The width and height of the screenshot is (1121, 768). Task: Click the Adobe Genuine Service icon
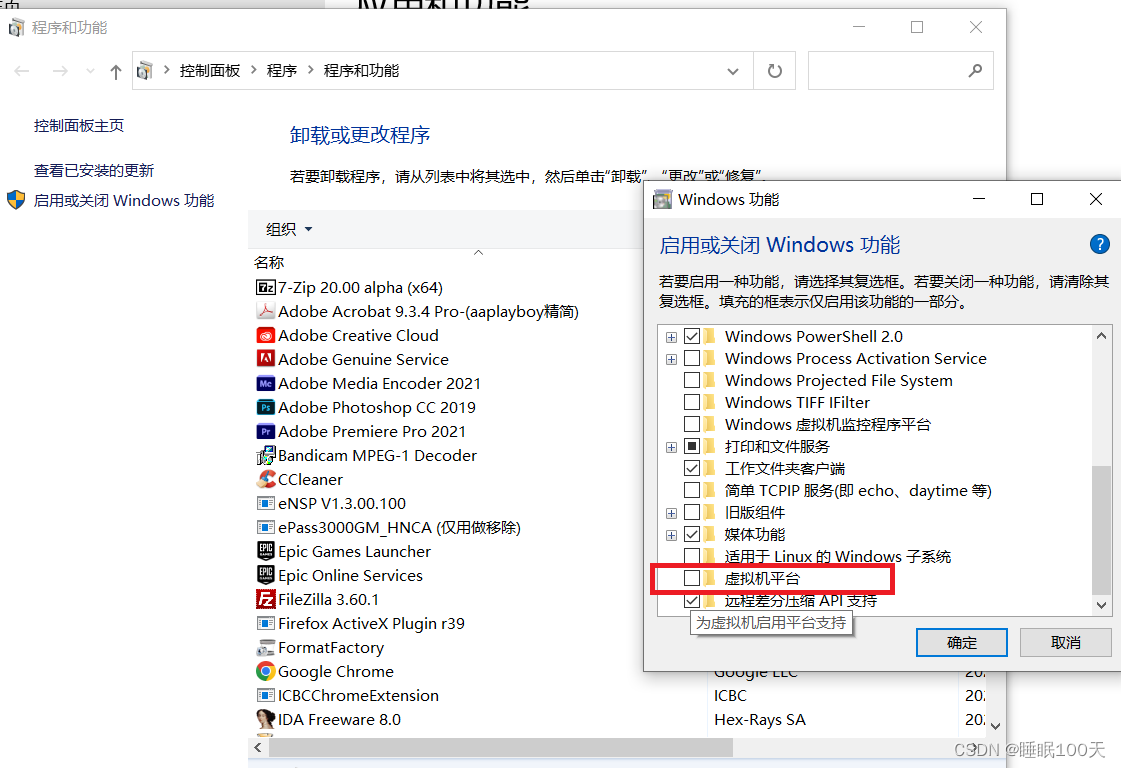[x=265, y=359]
